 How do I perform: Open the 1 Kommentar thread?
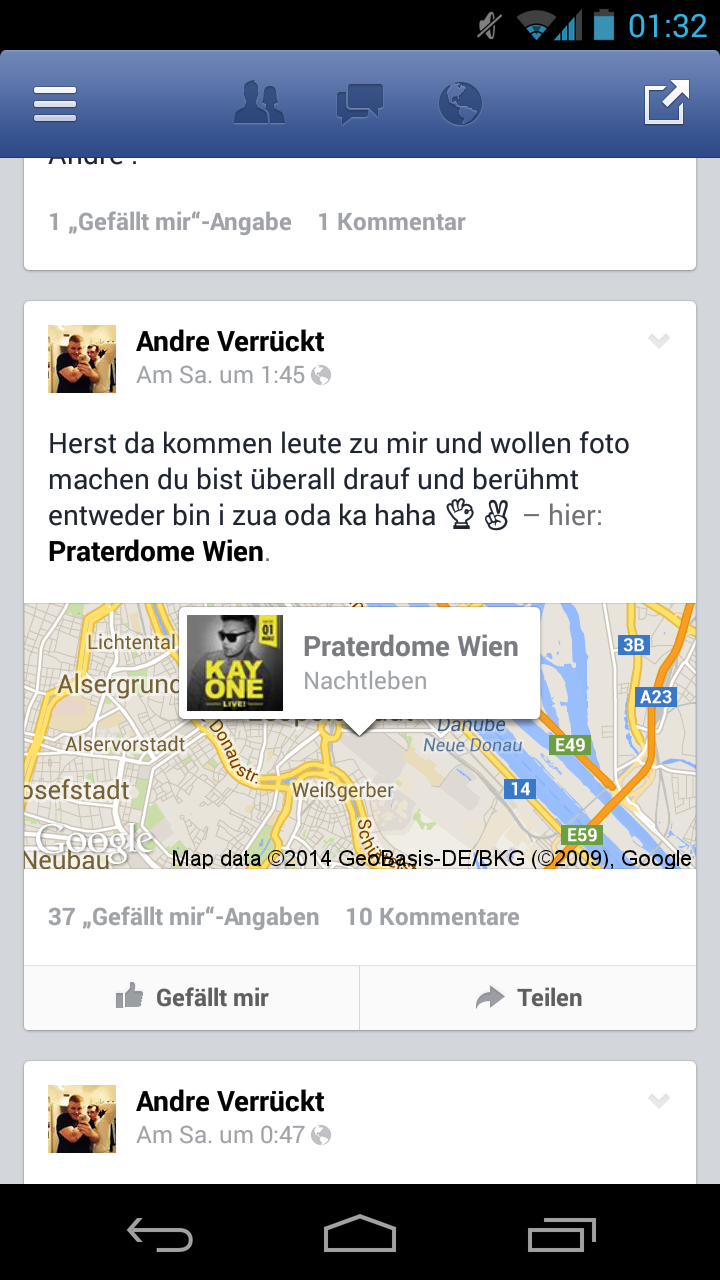(392, 222)
